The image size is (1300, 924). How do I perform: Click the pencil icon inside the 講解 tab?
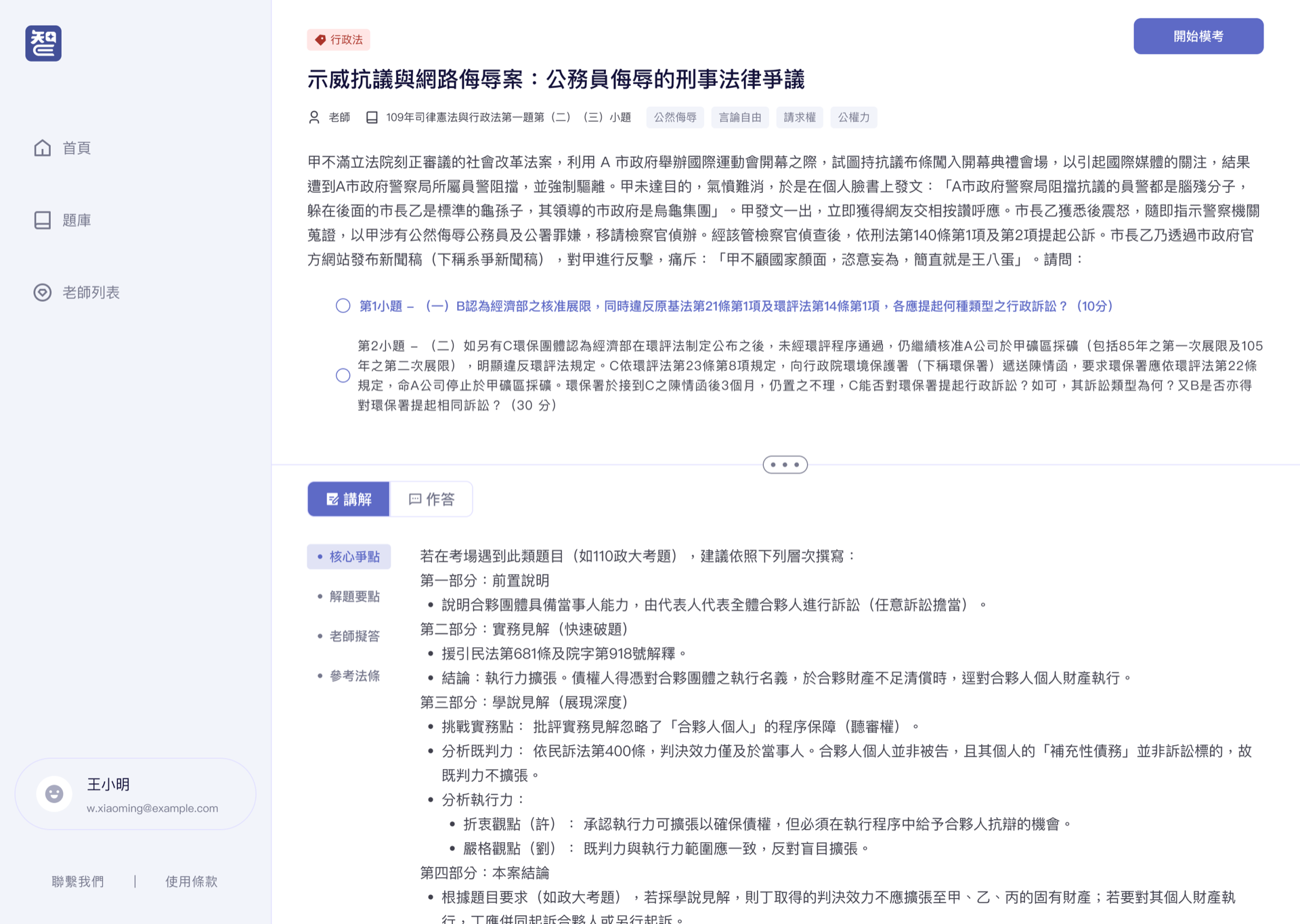click(x=332, y=499)
